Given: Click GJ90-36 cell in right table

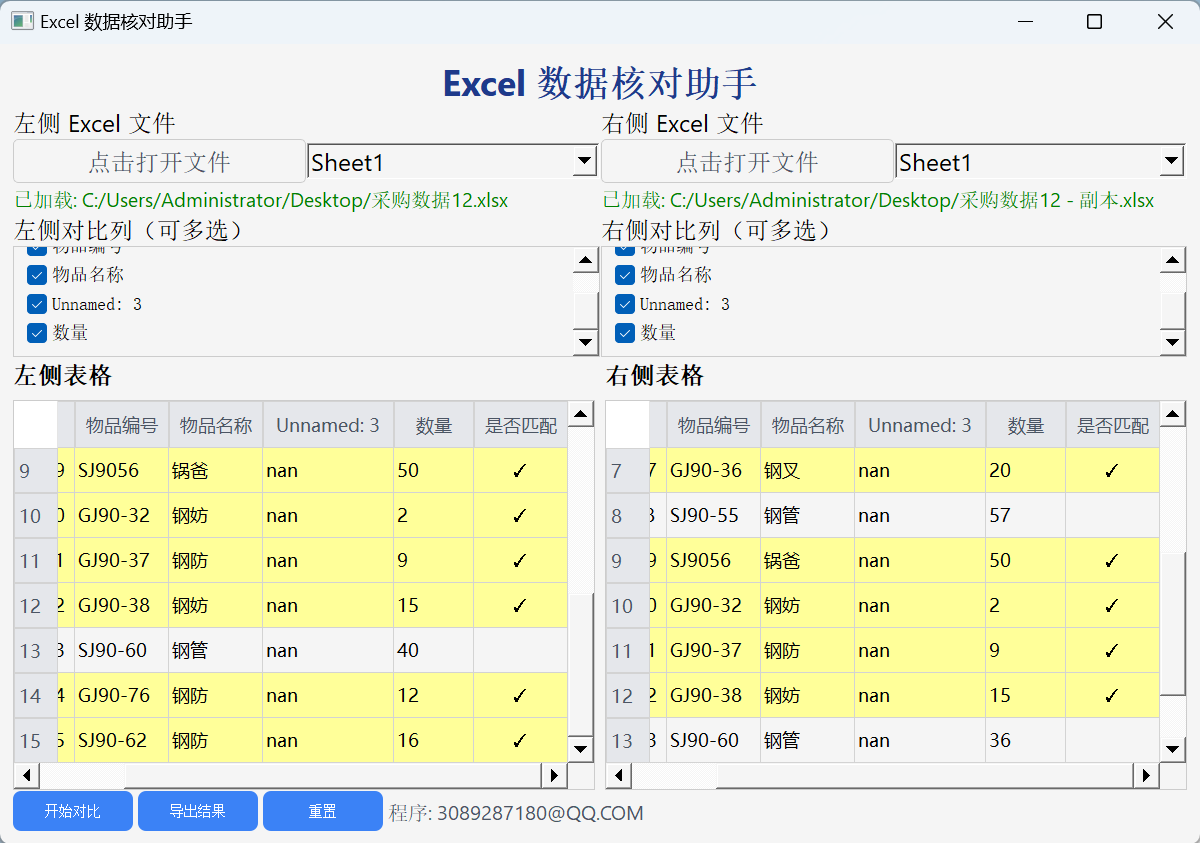Looking at the screenshot, I should pos(713,471).
